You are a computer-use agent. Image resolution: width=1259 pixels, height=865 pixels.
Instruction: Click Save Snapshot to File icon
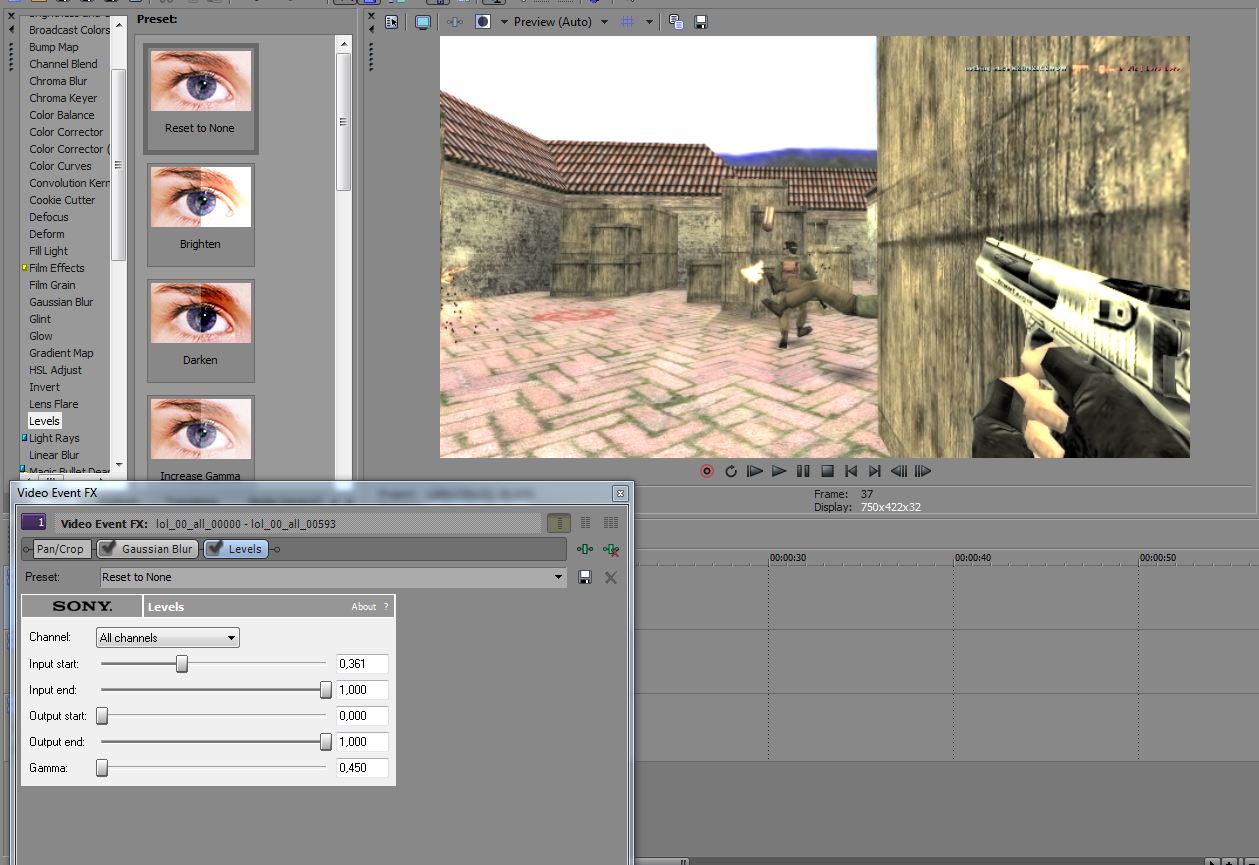[701, 22]
